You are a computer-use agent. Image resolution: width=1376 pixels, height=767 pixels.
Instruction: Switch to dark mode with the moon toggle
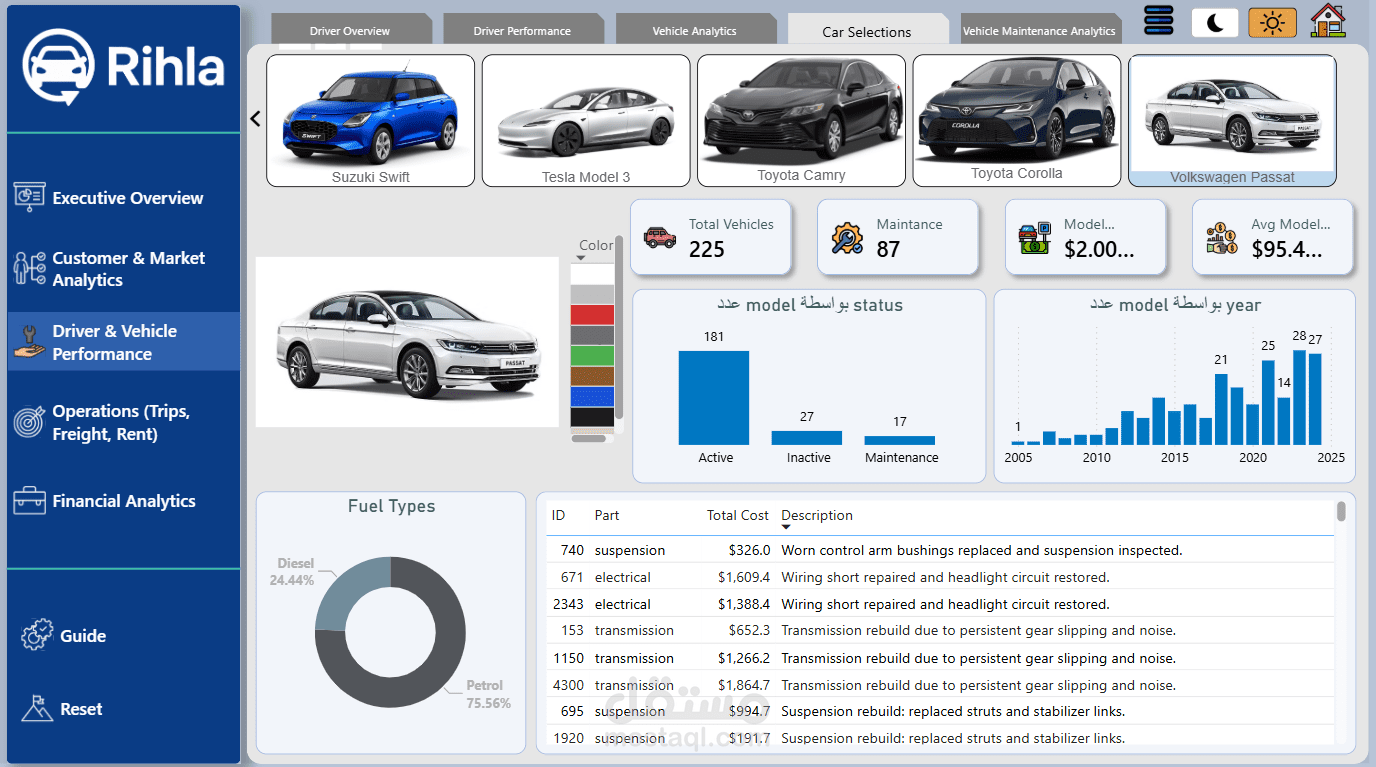click(1214, 22)
